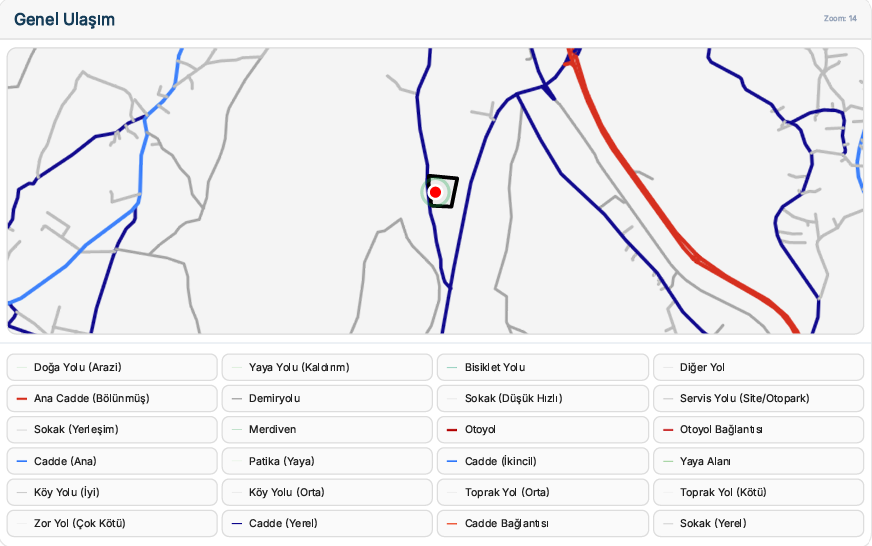Toggle the Cadde (Yerel) legend entry
Screen dimensions: 872x546
[x=327, y=523]
